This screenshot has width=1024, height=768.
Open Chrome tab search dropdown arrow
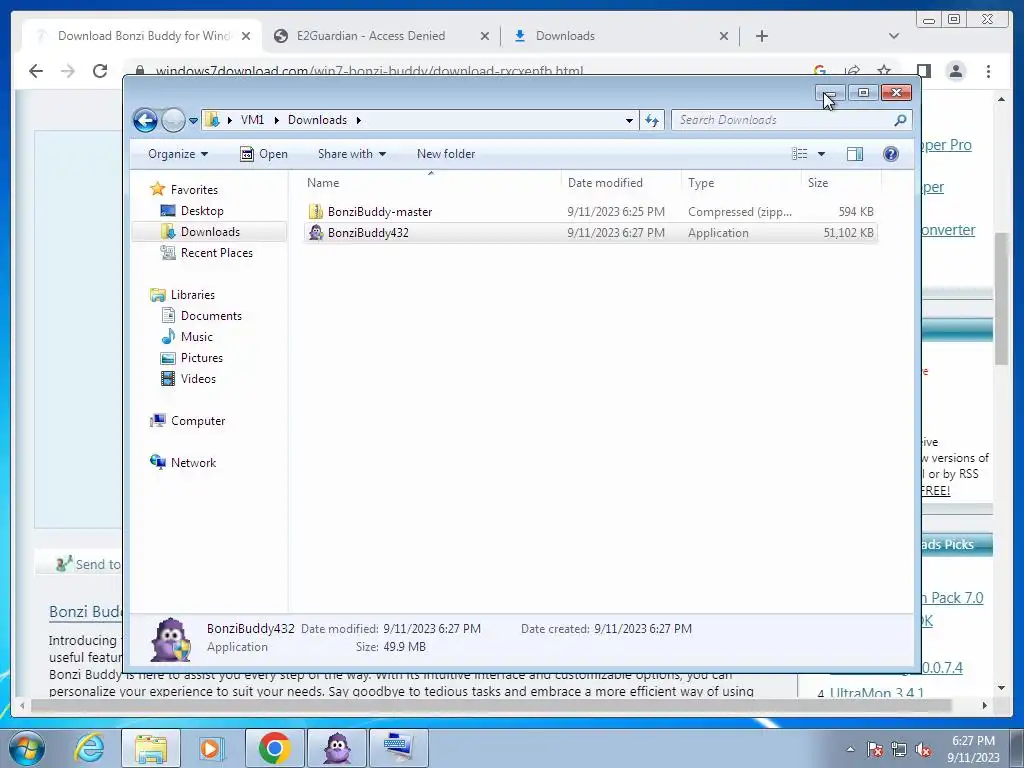tap(894, 36)
